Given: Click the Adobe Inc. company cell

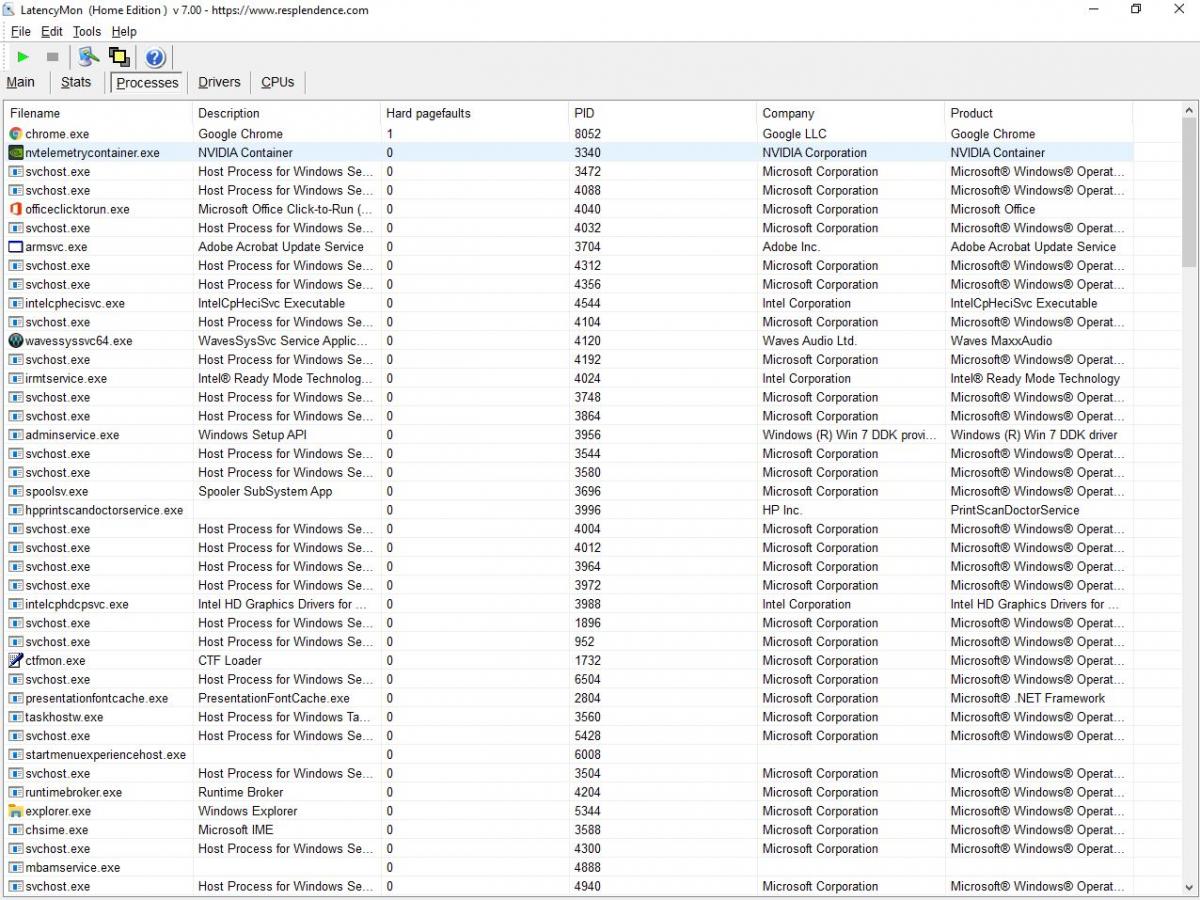Looking at the screenshot, I should (791, 247).
